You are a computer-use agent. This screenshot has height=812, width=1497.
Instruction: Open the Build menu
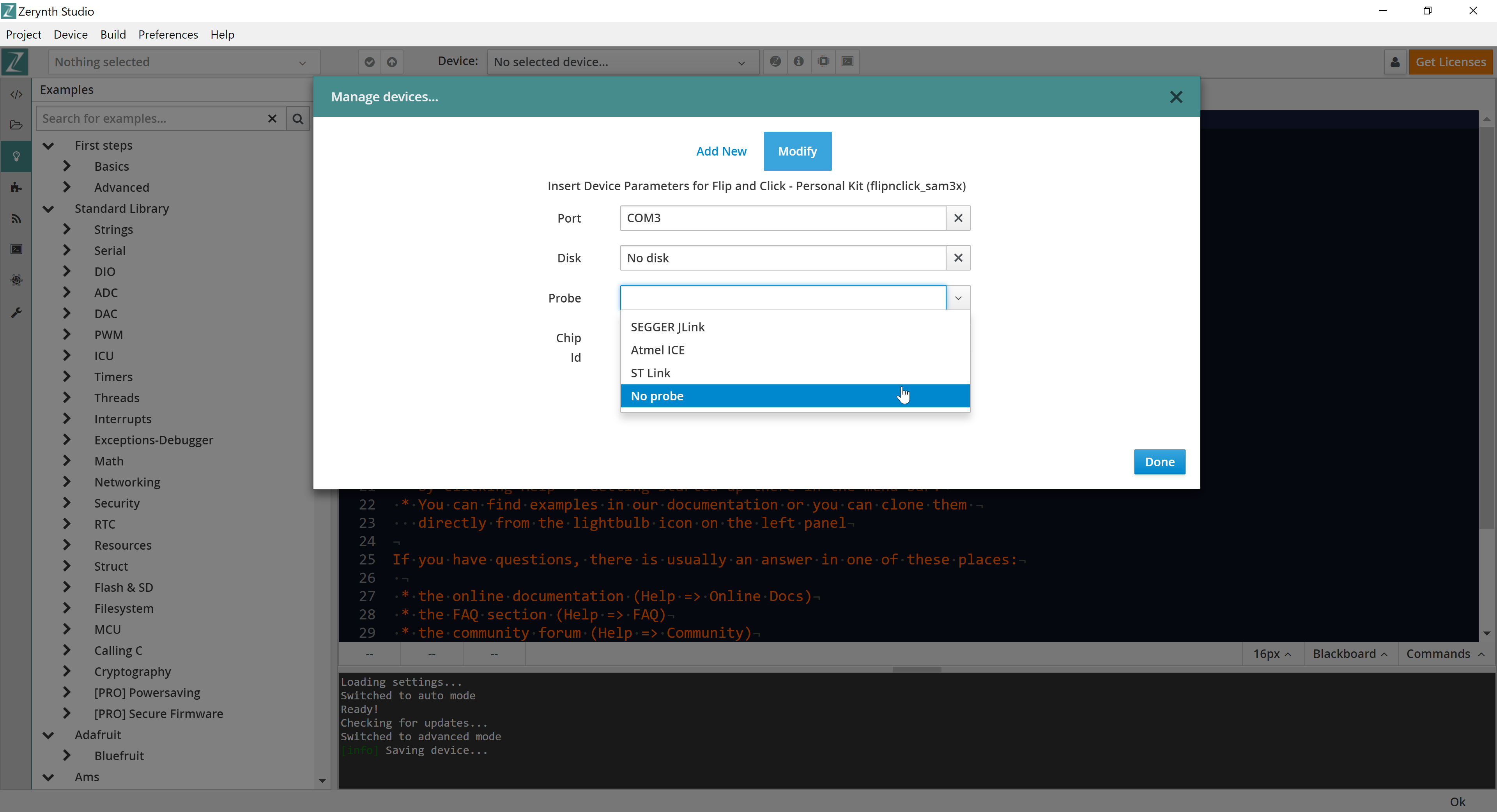[x=113, y=34]
